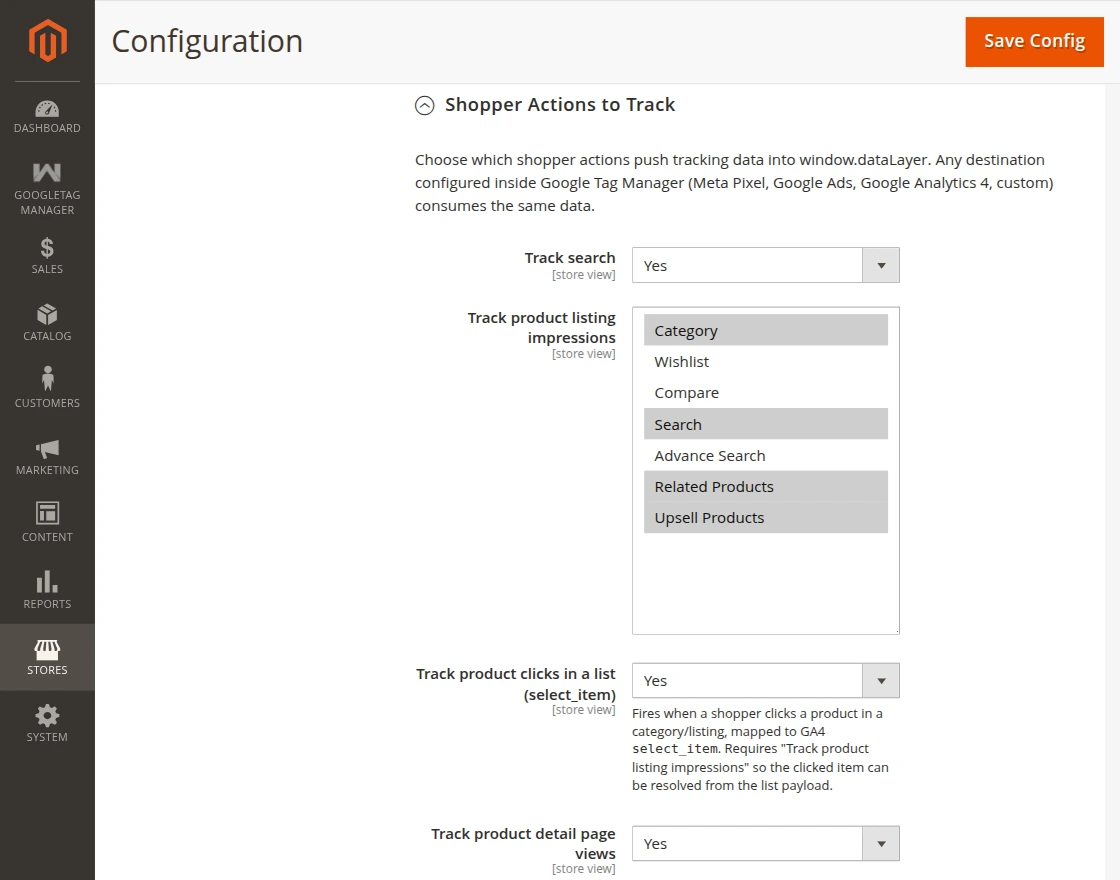Click the multiselect resize handle corner

(896, 630)
